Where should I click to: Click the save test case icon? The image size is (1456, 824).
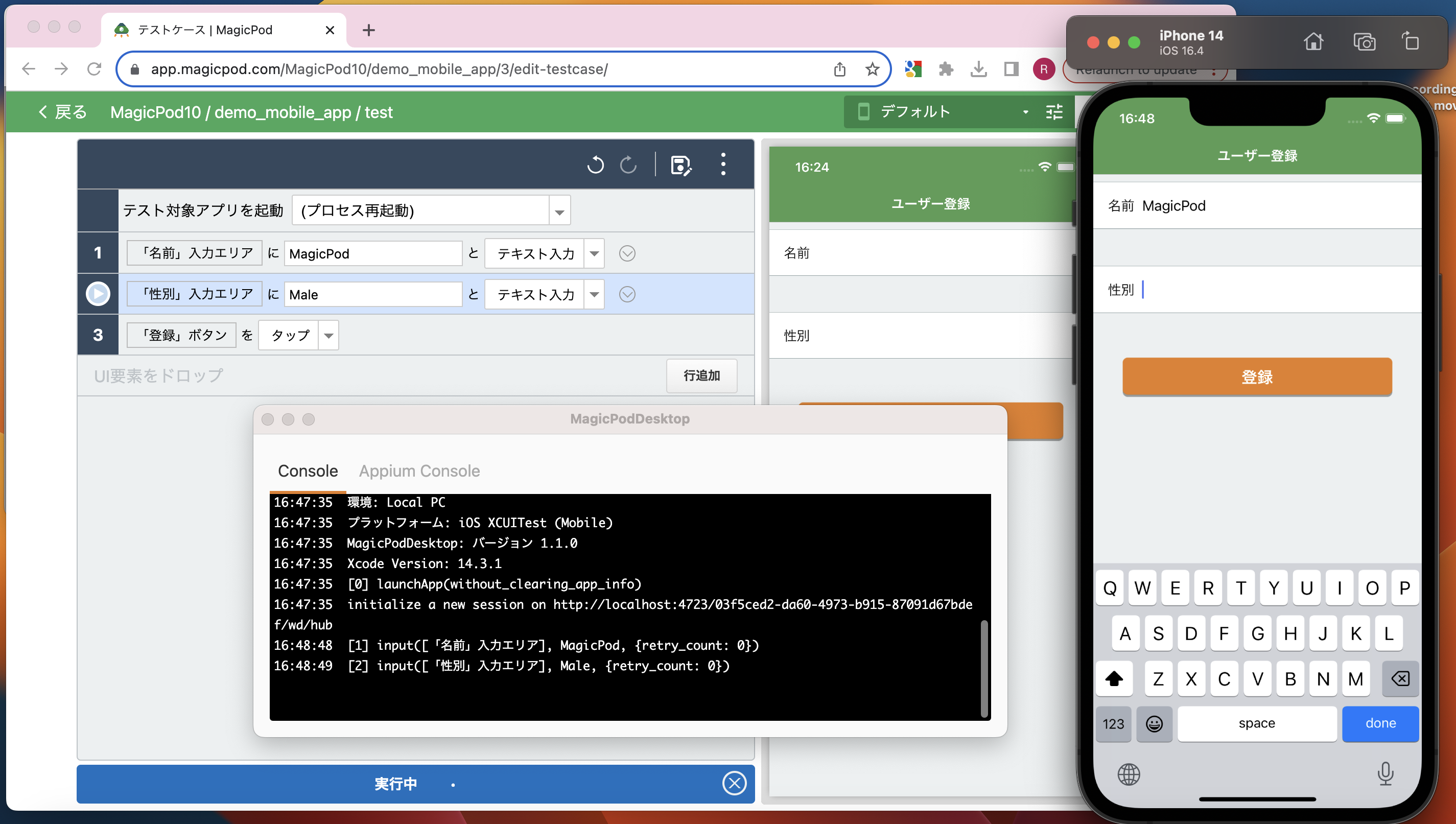tap(681, 165)
